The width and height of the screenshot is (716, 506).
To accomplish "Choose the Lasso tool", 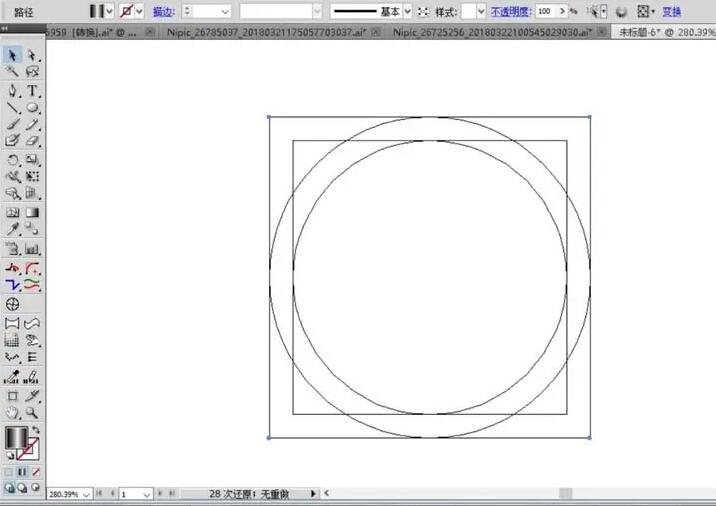I will coord(32,72).
